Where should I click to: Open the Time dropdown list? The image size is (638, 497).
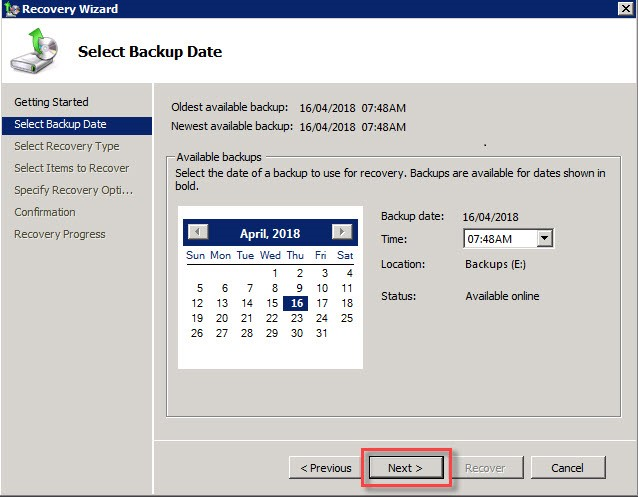pos(544,238)
